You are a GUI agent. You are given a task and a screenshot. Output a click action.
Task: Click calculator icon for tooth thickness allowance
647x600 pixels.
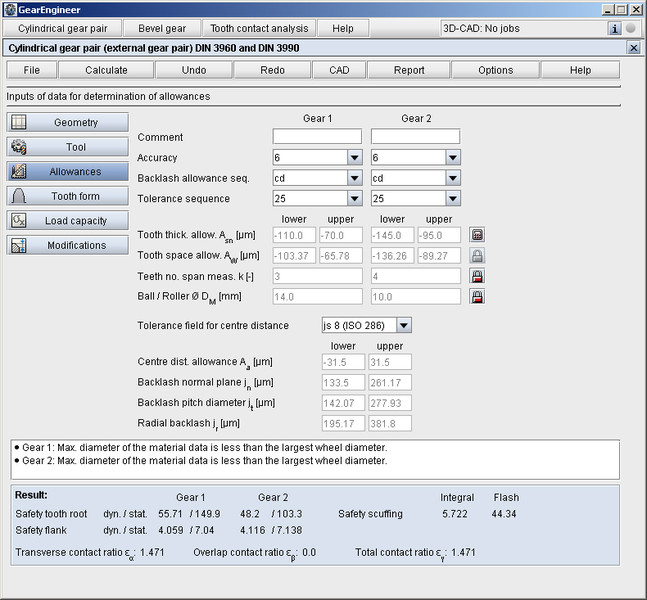478,236
